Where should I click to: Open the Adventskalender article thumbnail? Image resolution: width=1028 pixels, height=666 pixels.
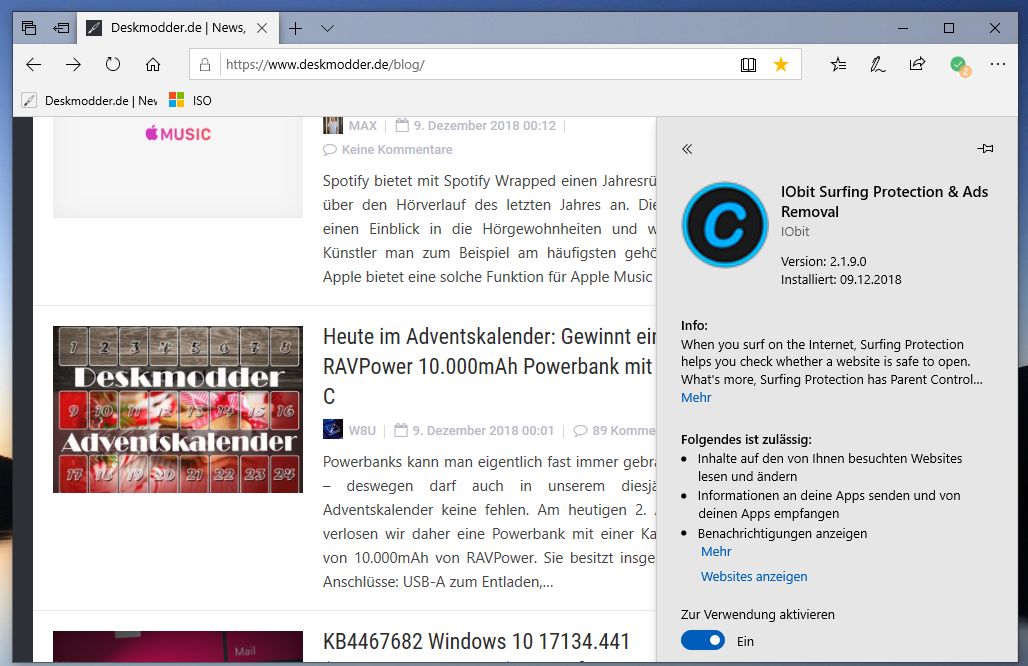click(x=178, y=410)
